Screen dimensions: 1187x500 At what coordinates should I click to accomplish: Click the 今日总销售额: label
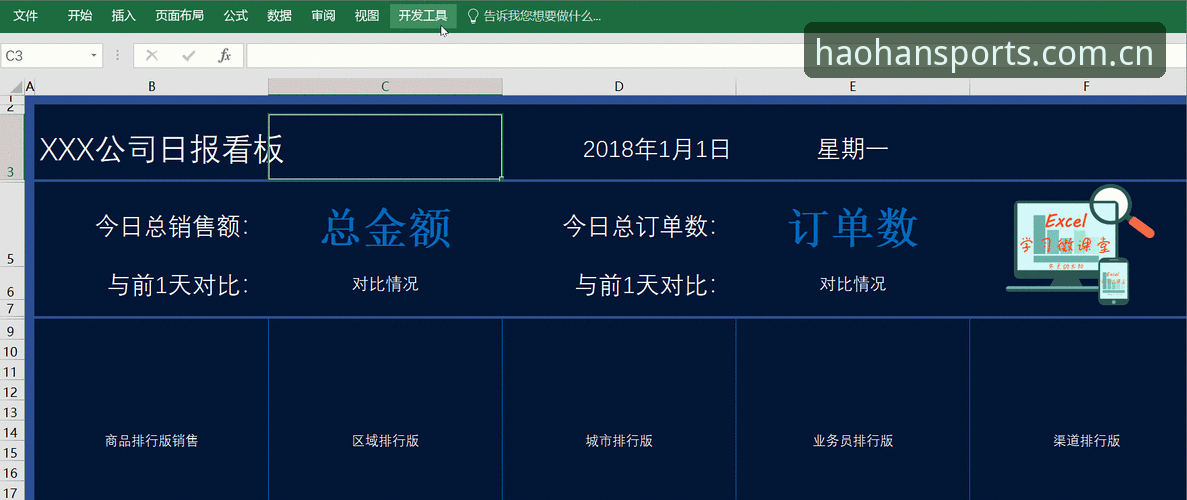[x=172, y=227]
